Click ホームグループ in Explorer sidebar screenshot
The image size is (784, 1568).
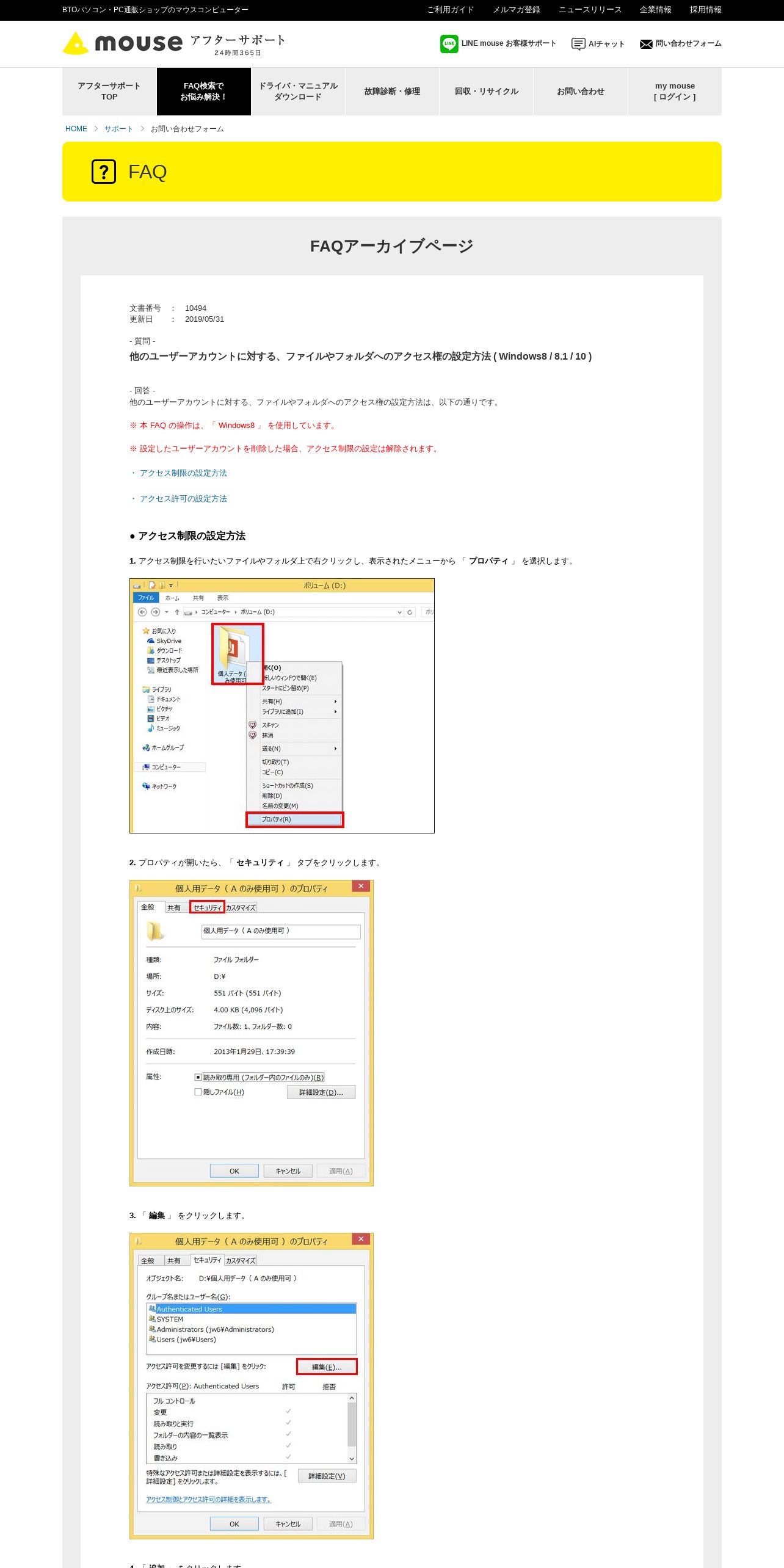tap(163, 748)
